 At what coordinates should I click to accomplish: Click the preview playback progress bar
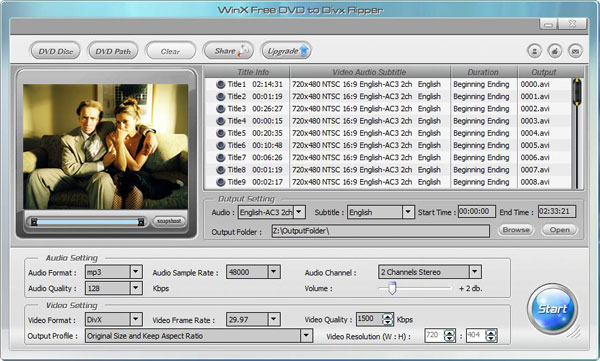(88, 222)
